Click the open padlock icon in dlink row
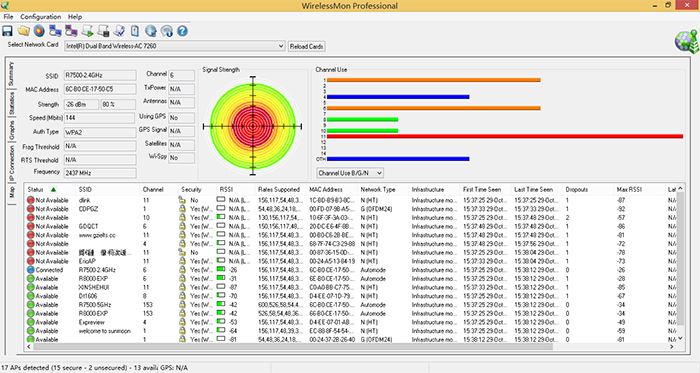This screenshot has width=700, height=373. tap(182, 200)
